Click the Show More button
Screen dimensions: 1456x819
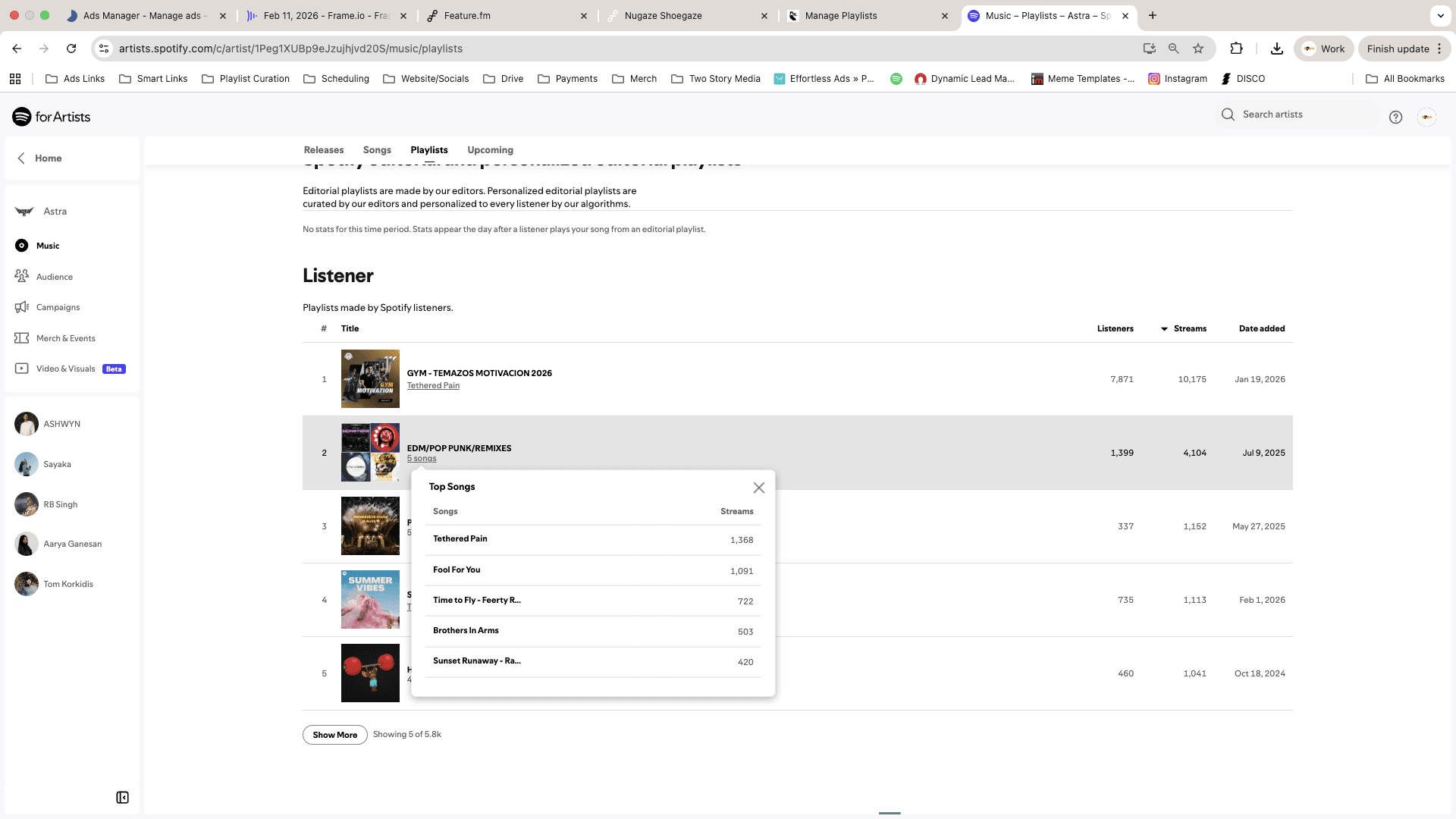334,735
